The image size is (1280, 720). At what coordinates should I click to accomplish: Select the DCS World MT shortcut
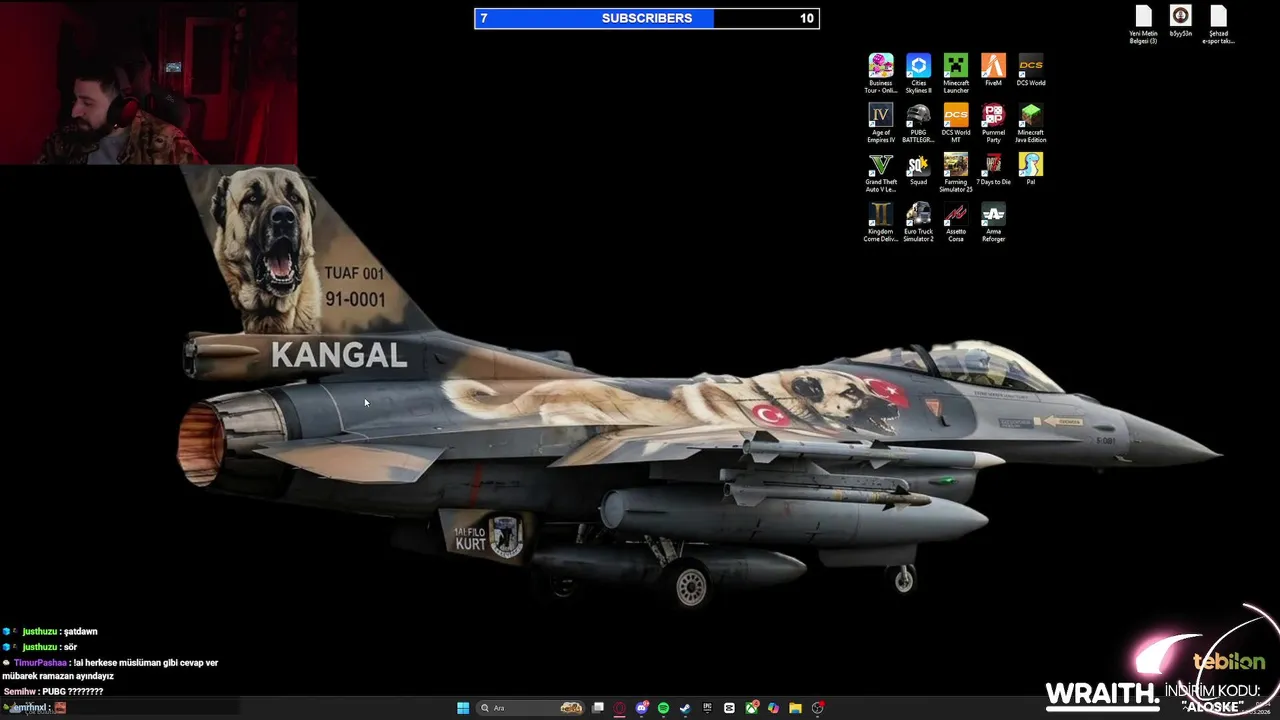click(x=956, y=123)
